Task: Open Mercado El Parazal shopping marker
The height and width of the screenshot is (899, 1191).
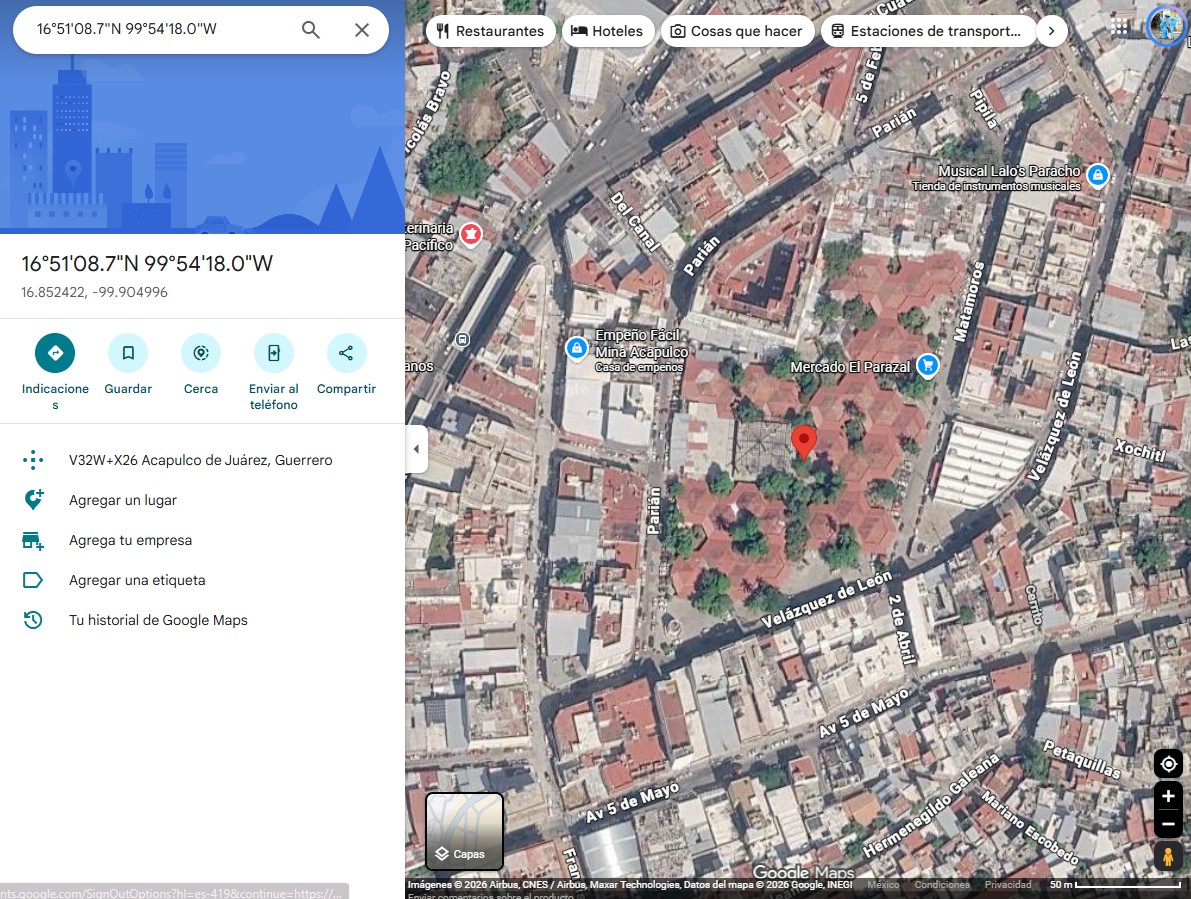Action: (x=927, y=365)
